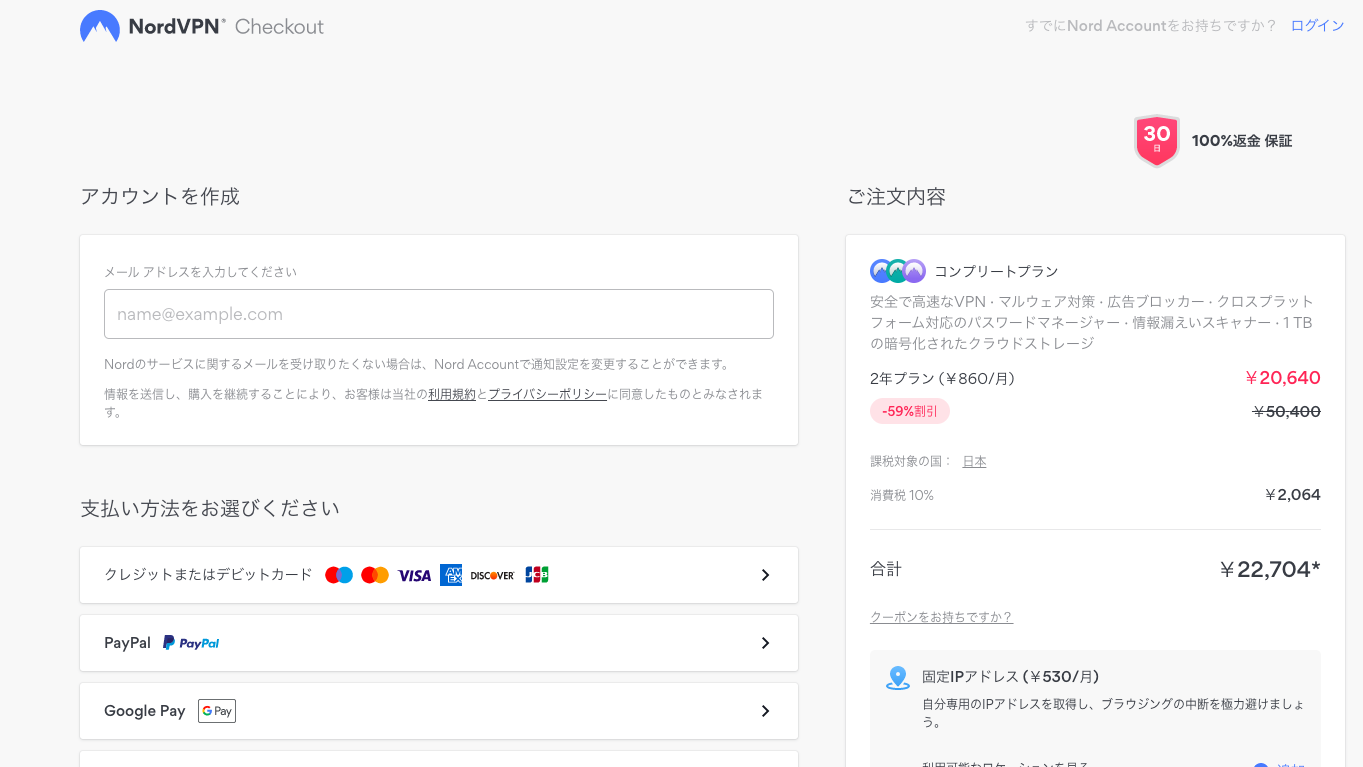Viewport: 1363px width, 767px height.
Task: Click the クーポンをお持ちですか？ link
Action: pos(941,617)
